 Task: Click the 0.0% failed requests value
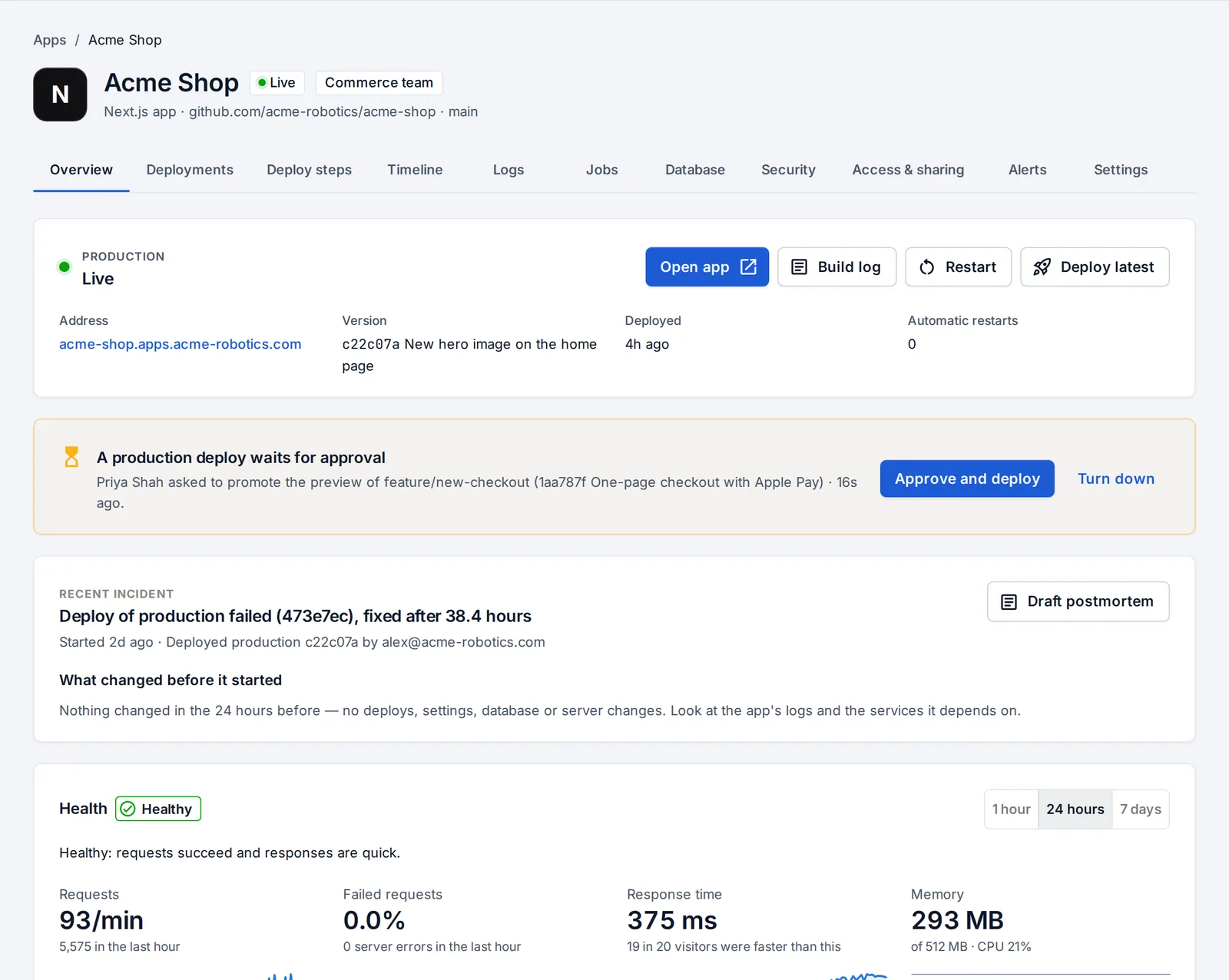pyautogui.click(x=374, y=920)
